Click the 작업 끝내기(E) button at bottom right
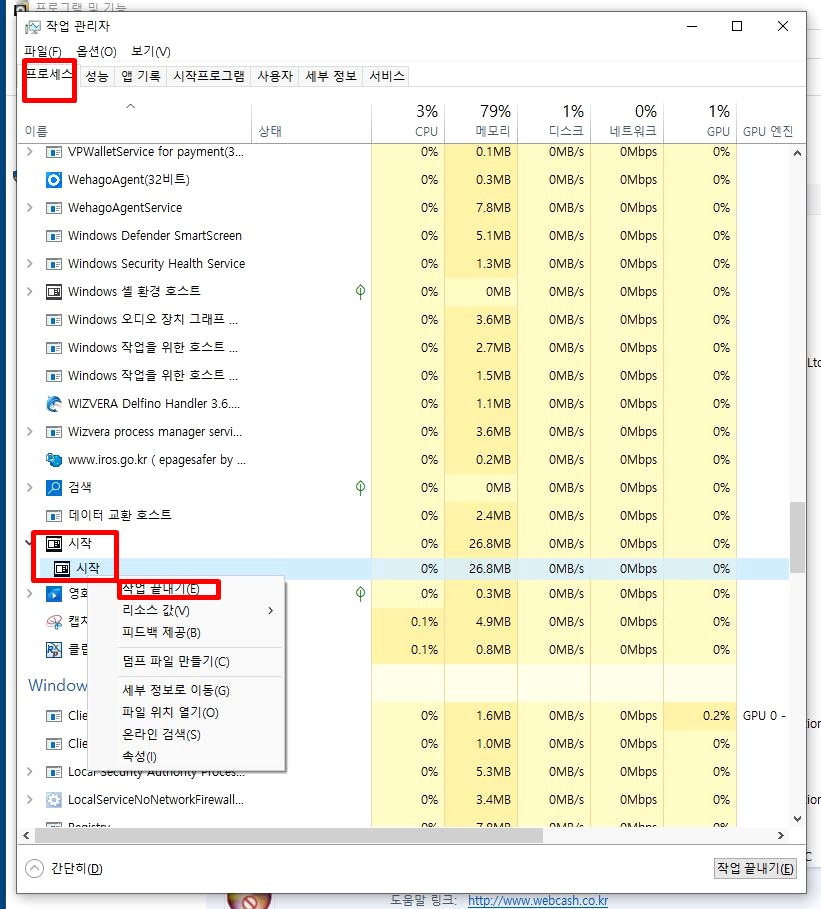Image resolution: width=821 pixels, height=909 pixels. click(755, 868)
